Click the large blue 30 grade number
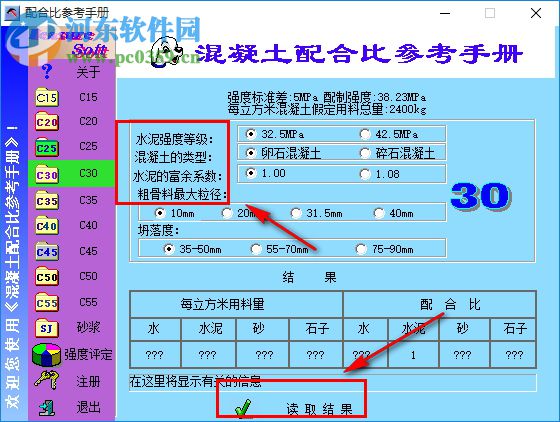This screenshot has width=560, height=422. coord(481,196)
